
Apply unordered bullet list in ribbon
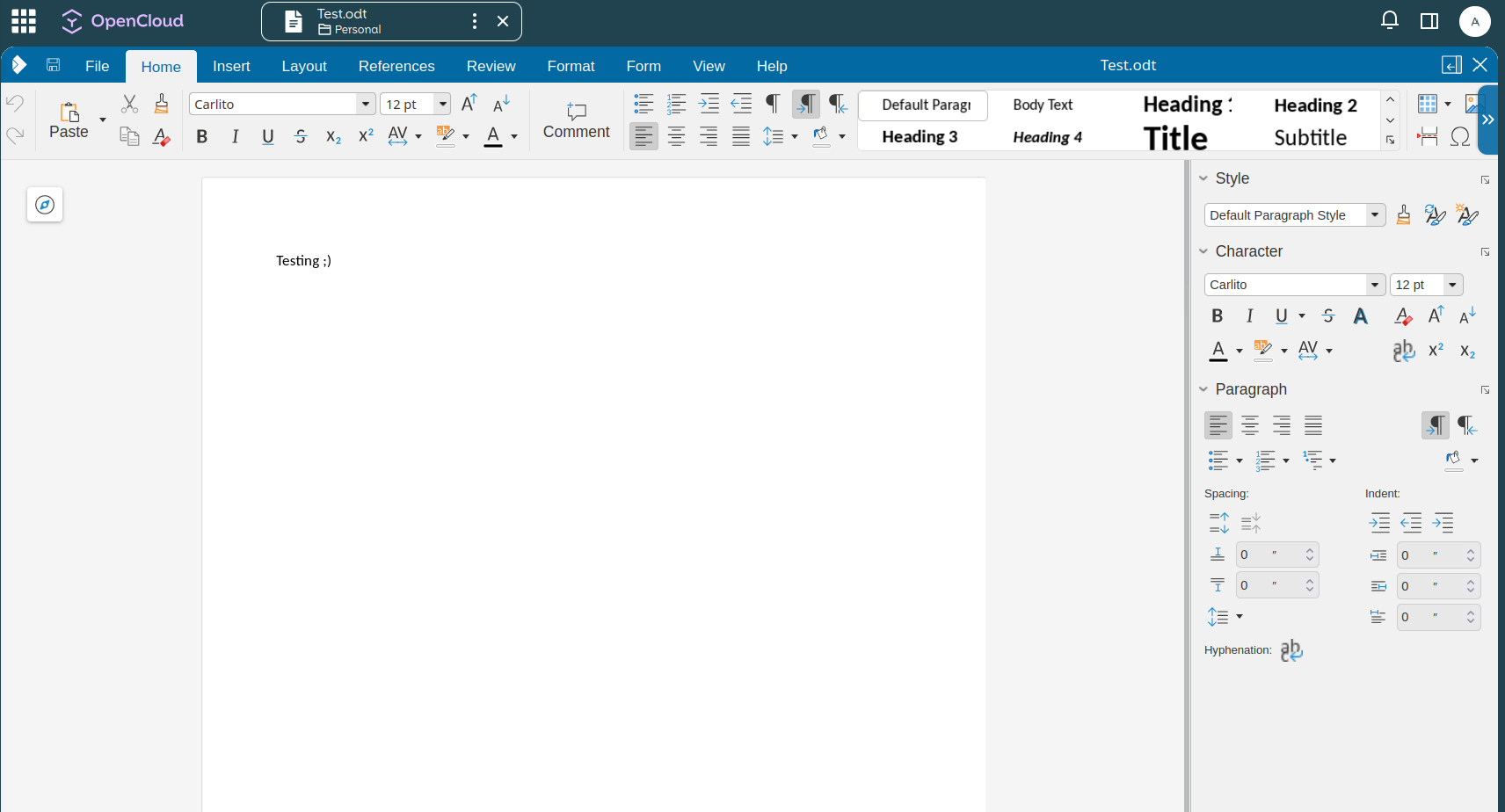click(643, 104)
